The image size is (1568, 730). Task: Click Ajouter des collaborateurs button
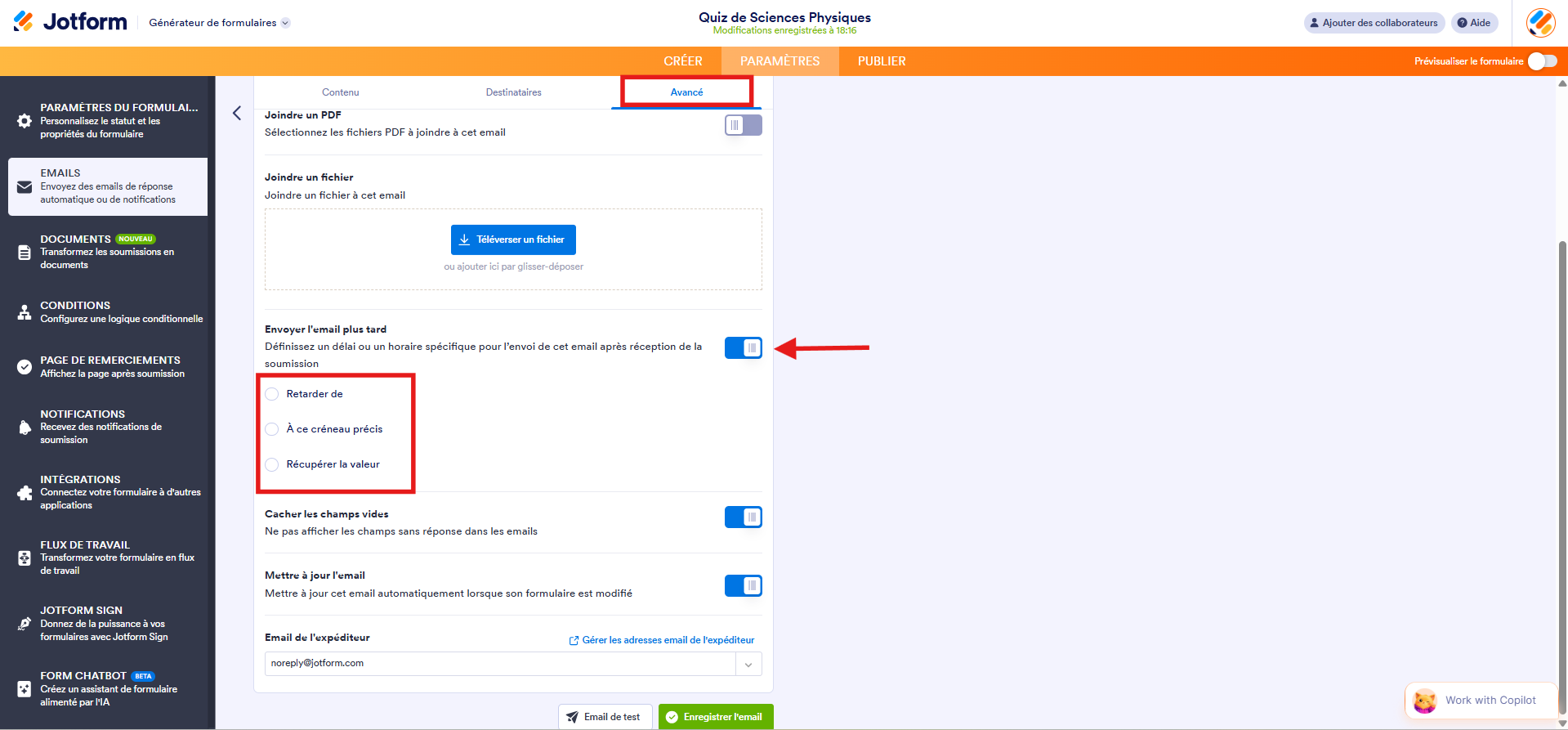pos(1374,23)
